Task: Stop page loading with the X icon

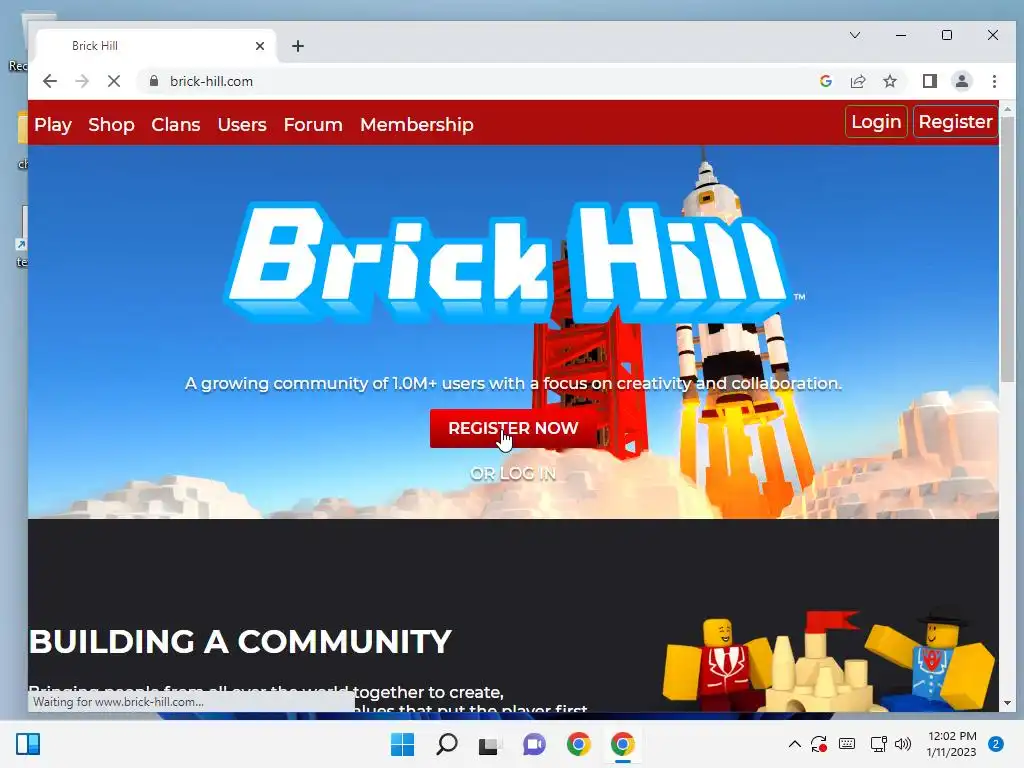Action: (x=114, y=81)
